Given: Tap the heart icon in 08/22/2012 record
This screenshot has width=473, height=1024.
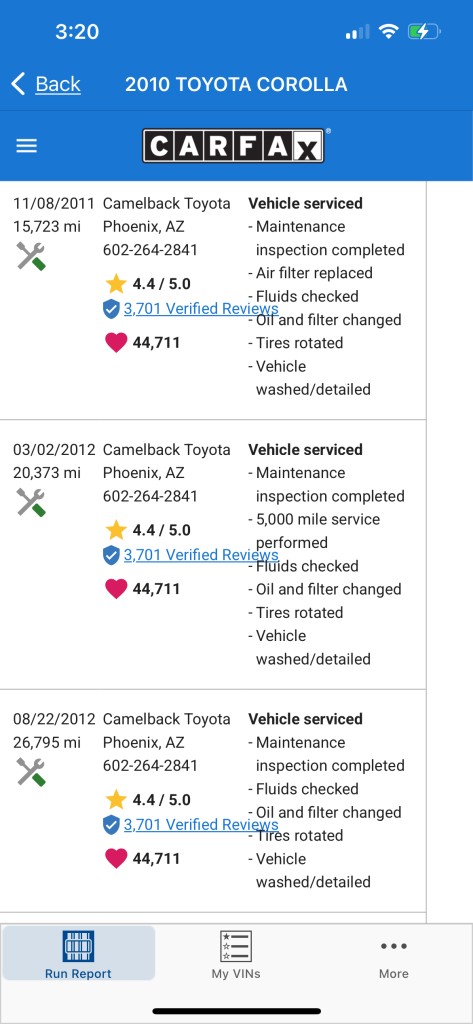Looking at the screenshot, I should 116,858.
